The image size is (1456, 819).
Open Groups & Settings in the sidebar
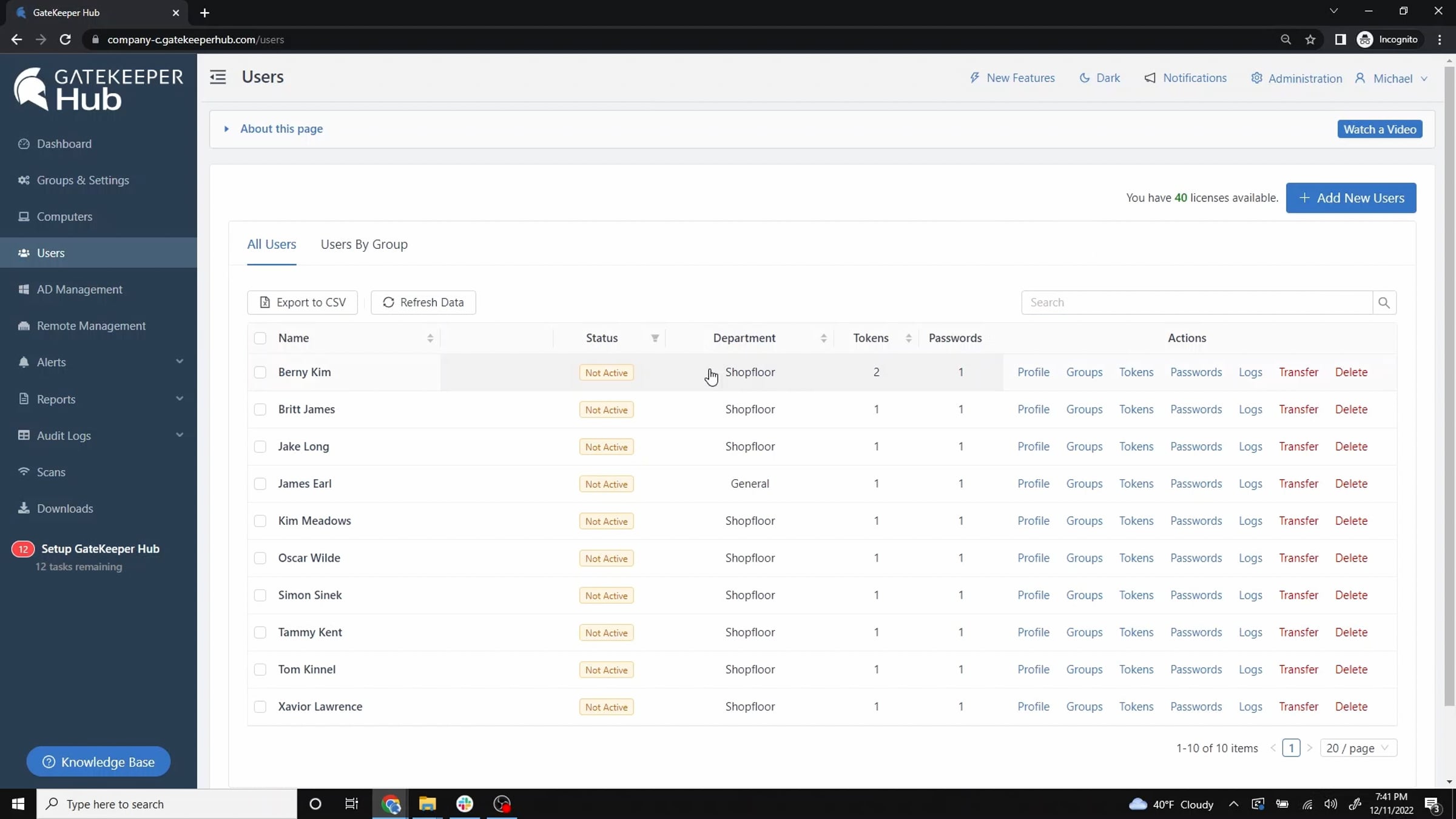click(x=98, y=180)
